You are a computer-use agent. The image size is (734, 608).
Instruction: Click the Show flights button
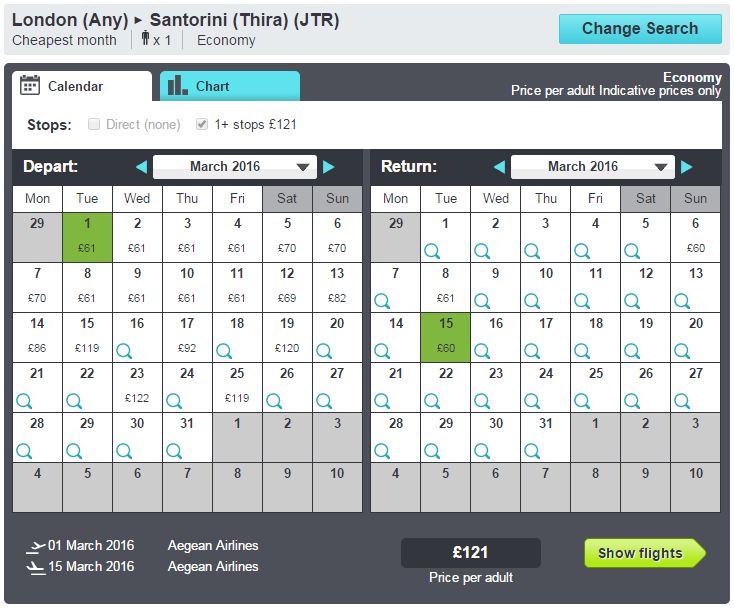pyautogui.click(x=644, y=553)
